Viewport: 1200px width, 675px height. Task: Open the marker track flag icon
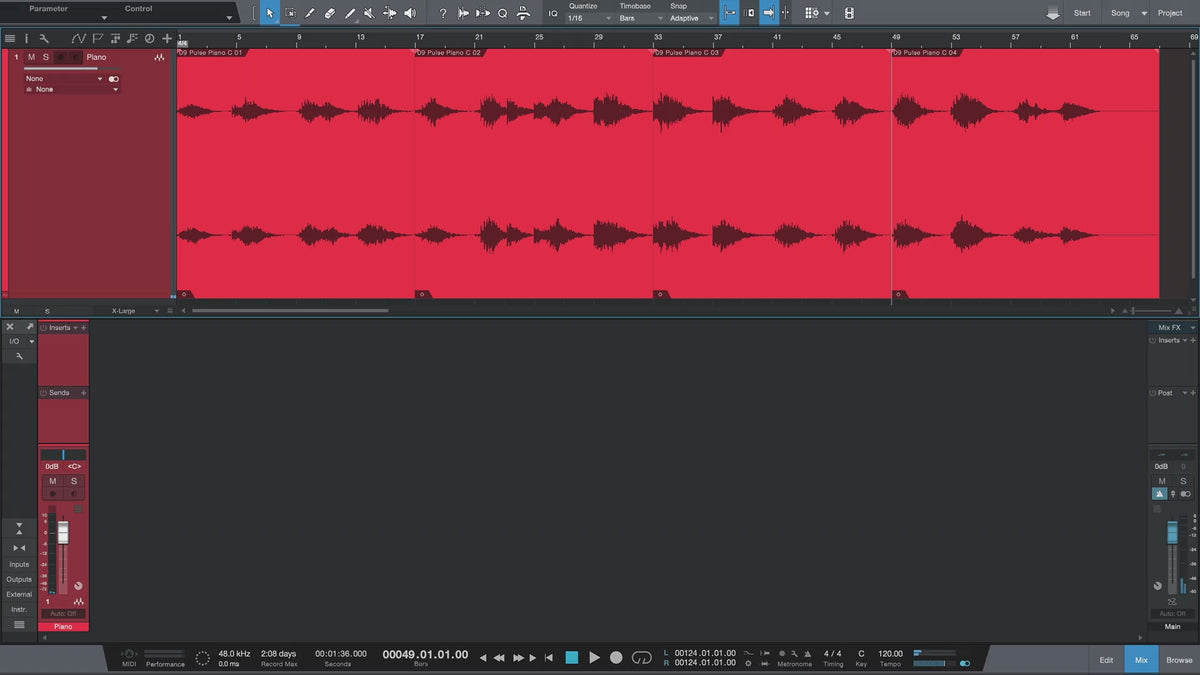click(x=97, y=38)
